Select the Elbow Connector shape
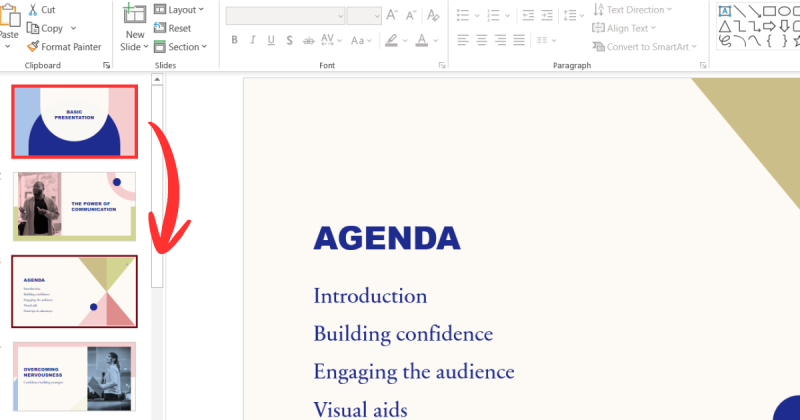800x420 pixels. tap(740, 26)
